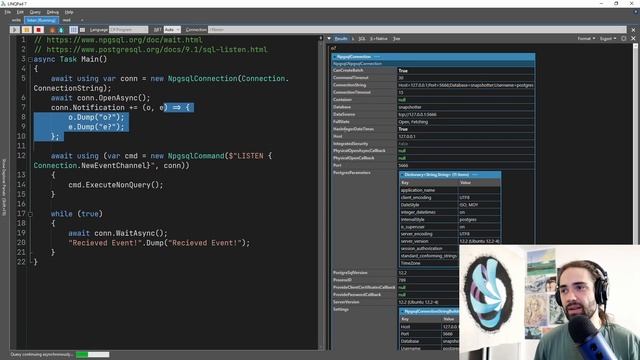Click the PostgreSqlVersion row value 12.2
Image resolution: width=640 pixels, height=360 pixels.
tap(402, 273)
